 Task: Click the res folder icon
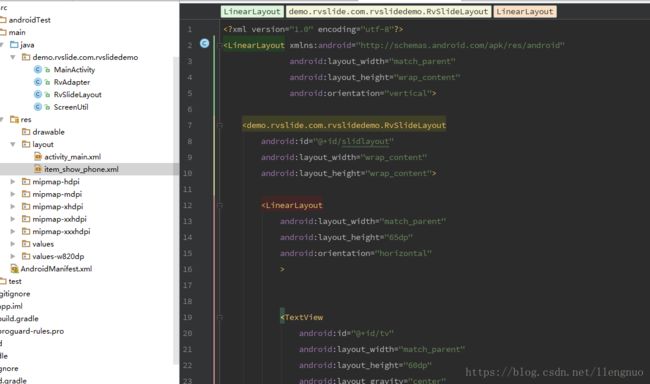pos(14,119)
